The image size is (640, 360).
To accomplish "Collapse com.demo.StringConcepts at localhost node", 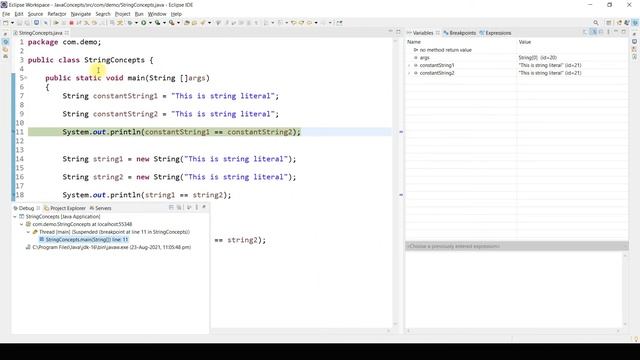I will click(22, 224).
